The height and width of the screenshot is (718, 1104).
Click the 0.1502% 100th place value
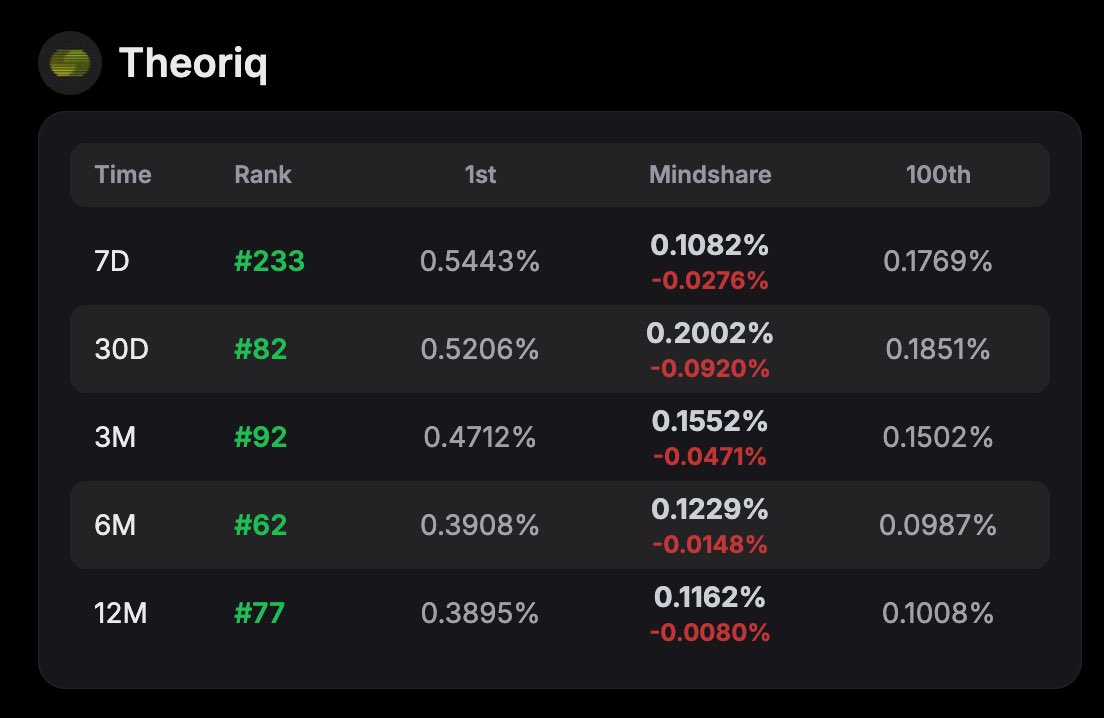[x=938, y=437]
